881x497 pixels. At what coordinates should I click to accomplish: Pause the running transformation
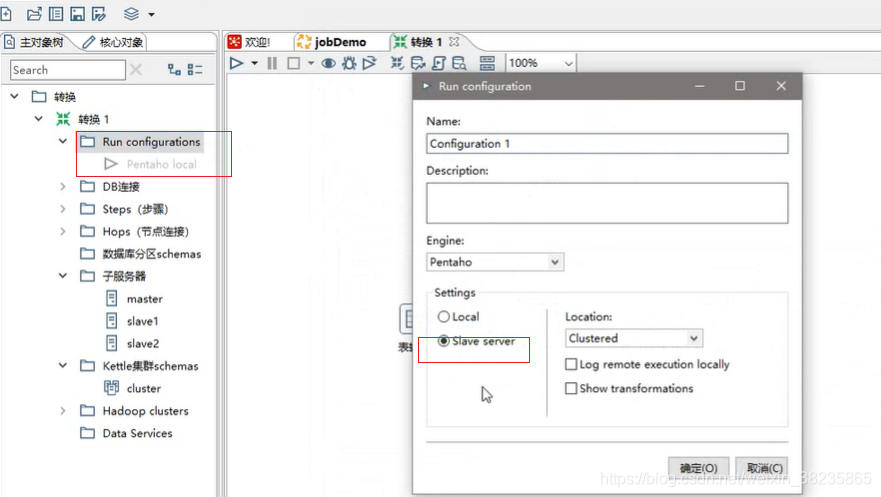[x=272, y=63]
